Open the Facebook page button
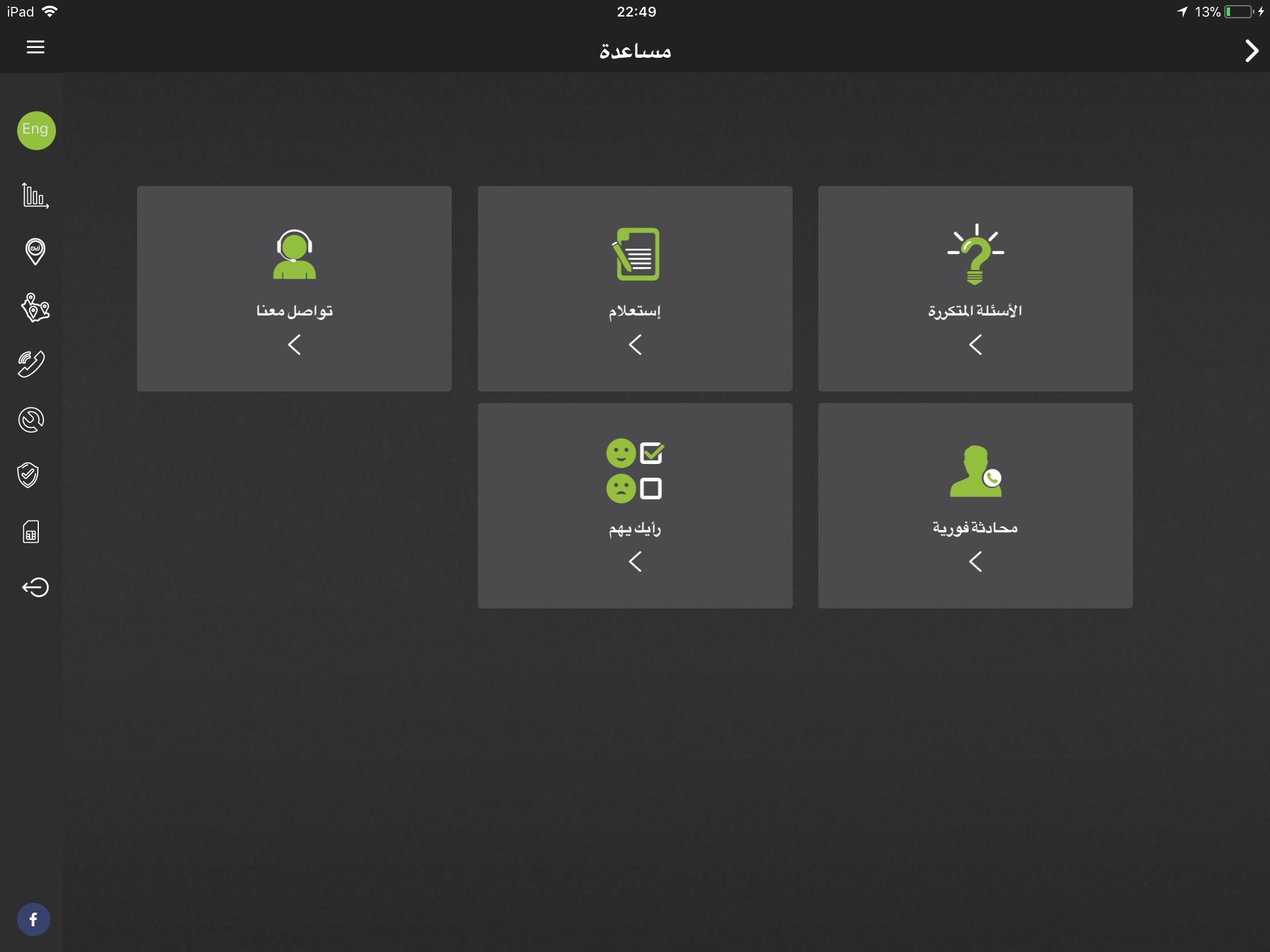Image resolution: width=1270 pixels, height=952 pixels. (x=34, y=919)
